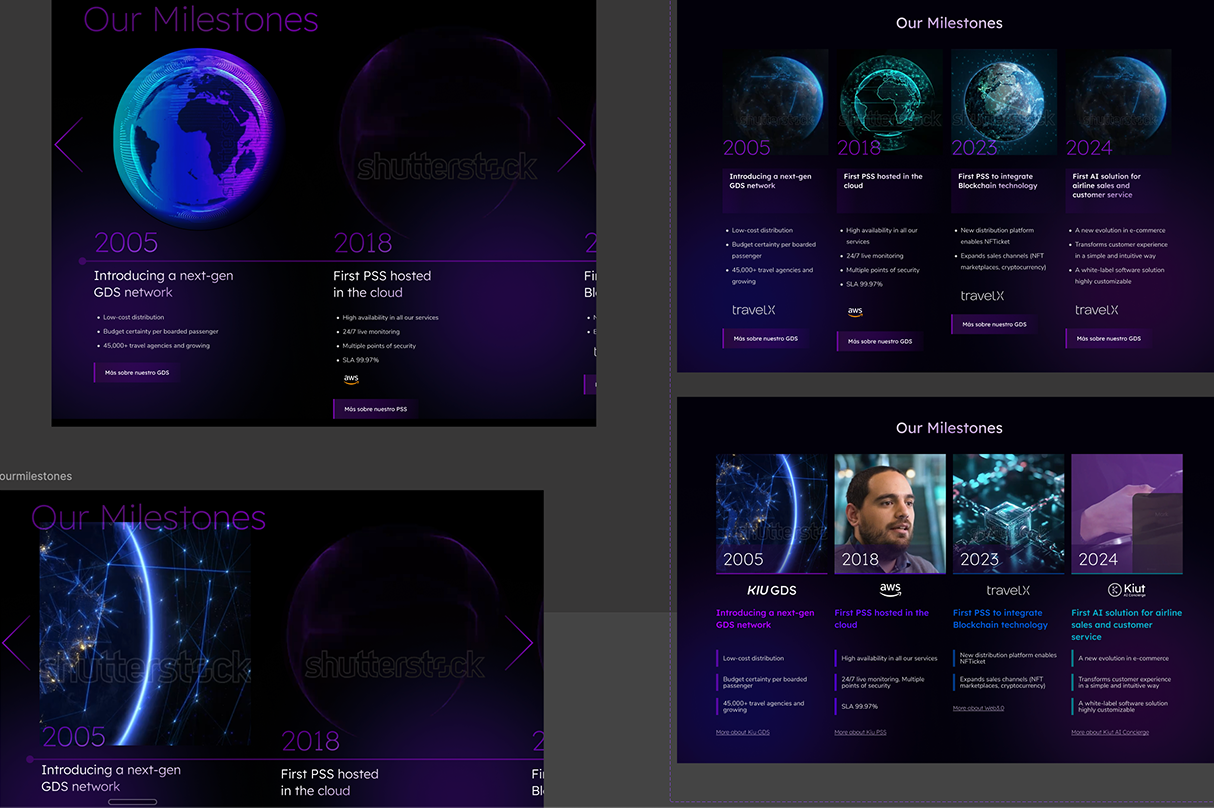
Task: Open the 'More about Kiut AI Concierge' link
Action: click(1110, 732)
